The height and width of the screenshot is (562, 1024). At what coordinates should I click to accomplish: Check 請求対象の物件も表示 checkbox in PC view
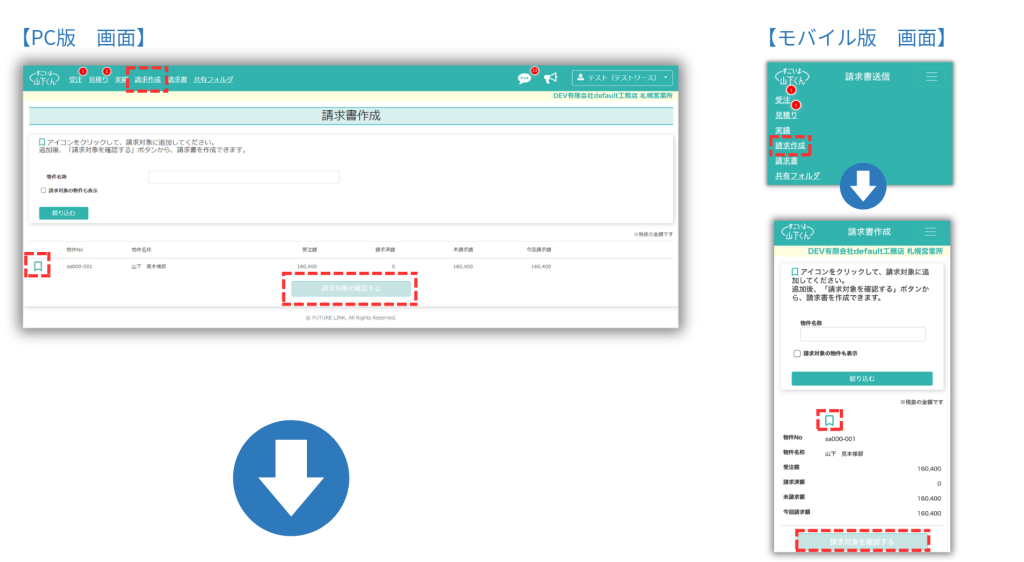[44, 190]
